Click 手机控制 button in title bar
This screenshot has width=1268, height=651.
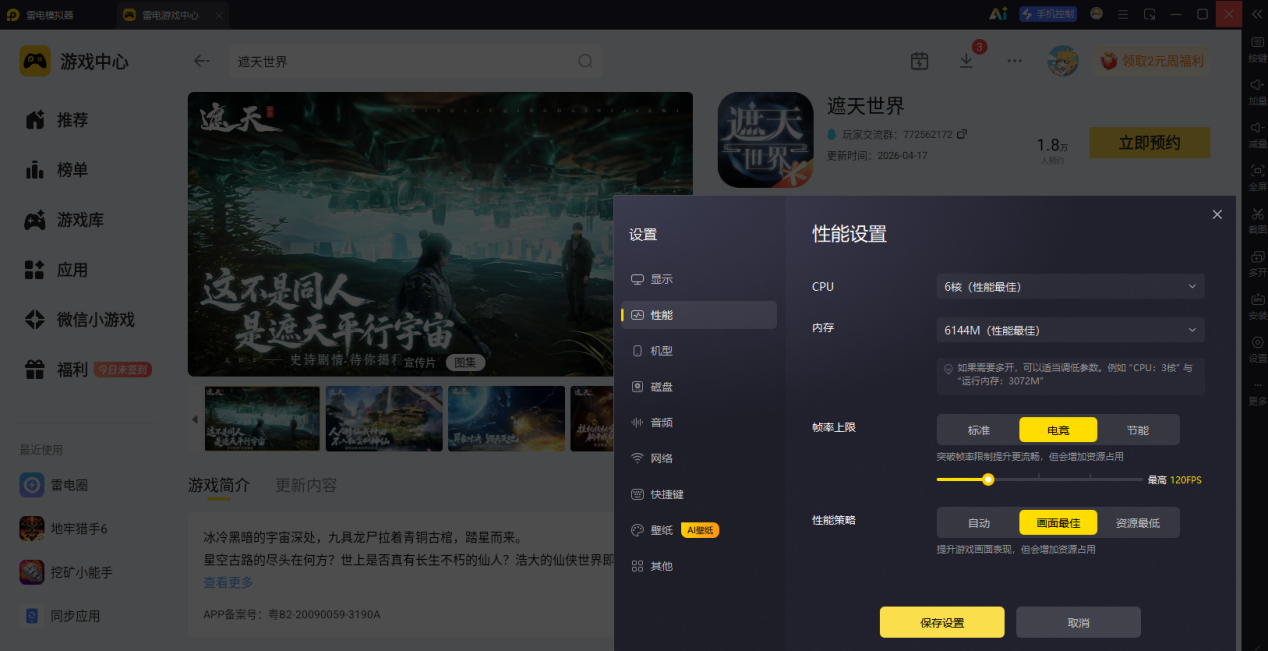pyautogui.click(x=1047, y=14)
